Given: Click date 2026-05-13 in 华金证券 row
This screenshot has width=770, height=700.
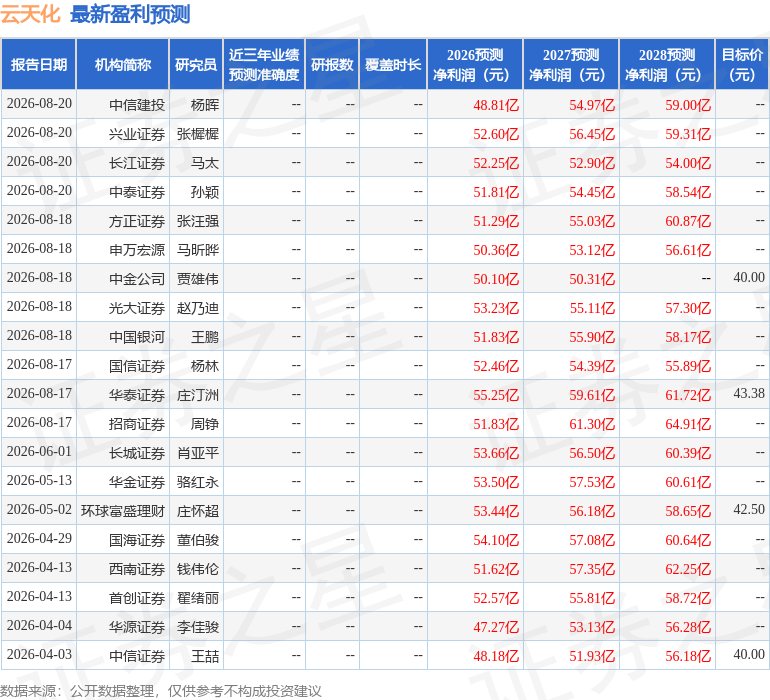Looking at the screenshot, I should tap(39, 480).
